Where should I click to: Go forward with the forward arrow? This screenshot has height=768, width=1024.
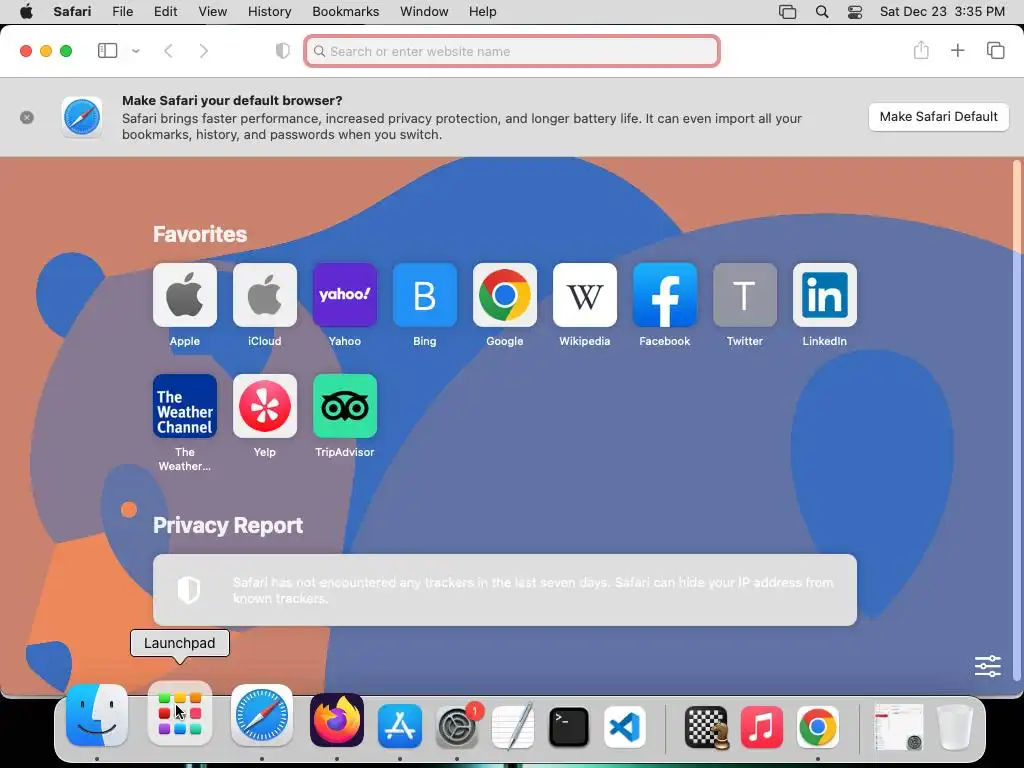(x=204, y=51)
